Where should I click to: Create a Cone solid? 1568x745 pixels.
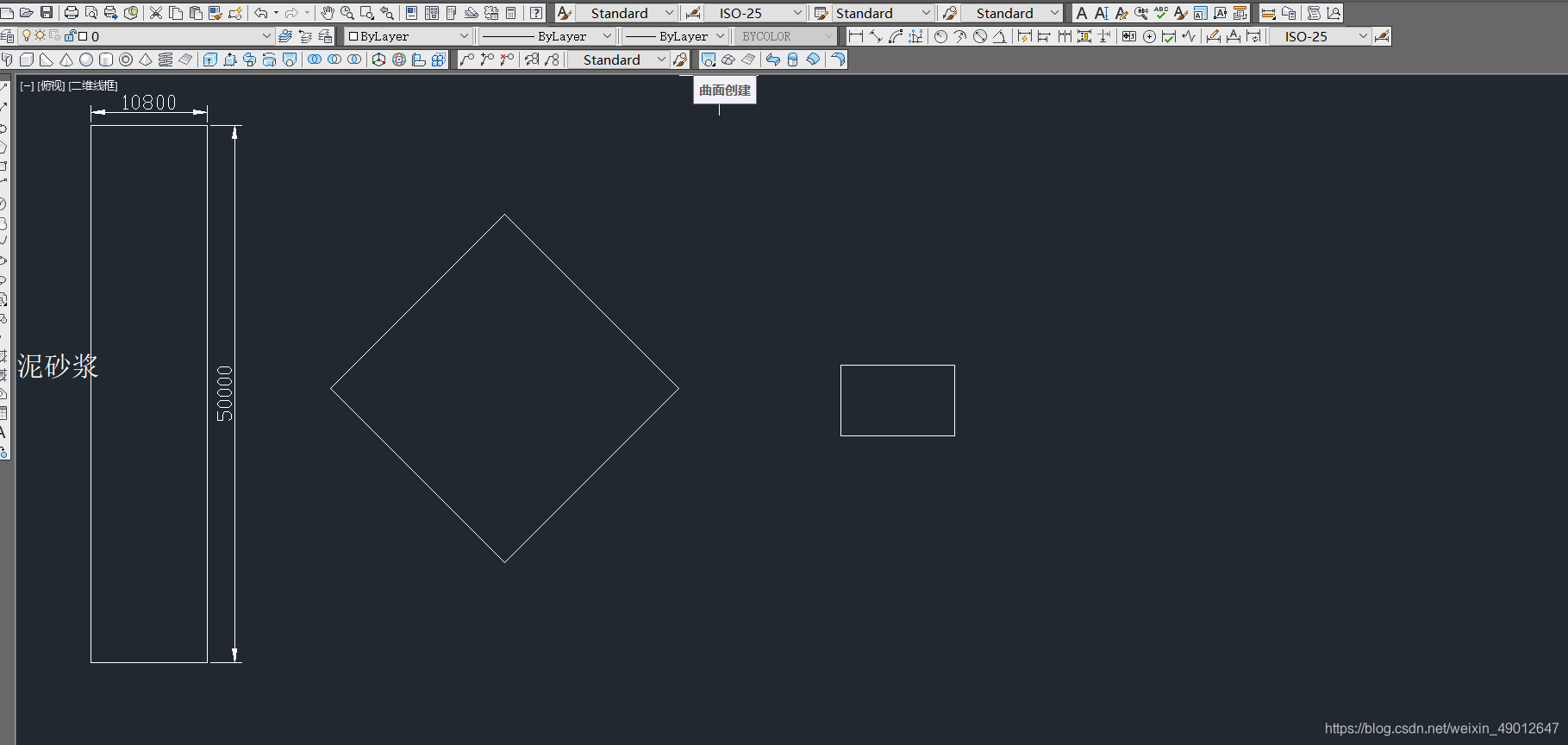(x=66, y=59)
